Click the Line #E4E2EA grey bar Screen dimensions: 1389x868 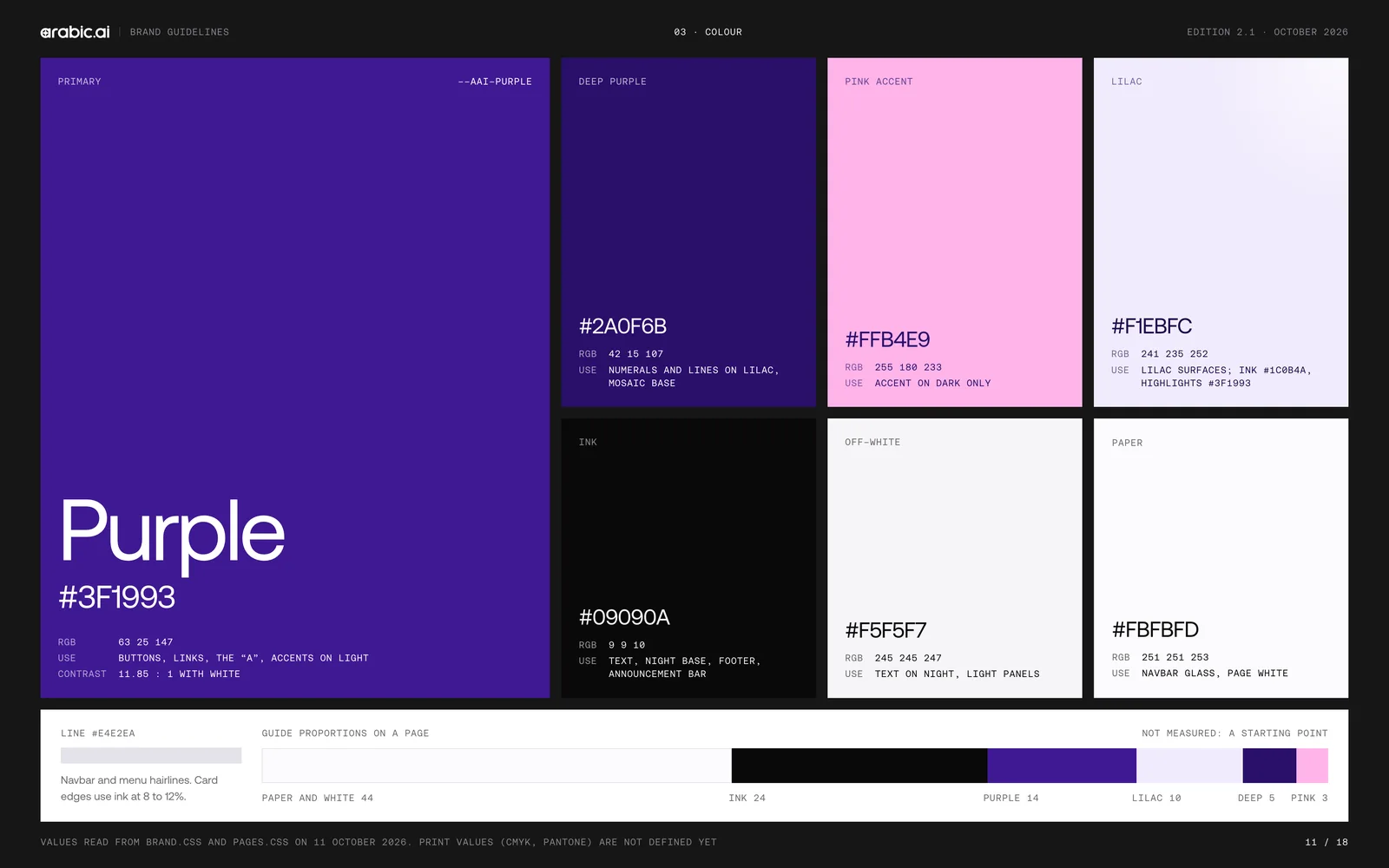[151, 756]
